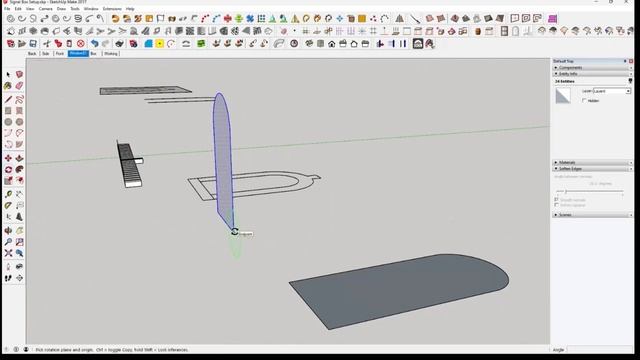Select the Offset tool
Screen dimensions: 640x360
click(x=19, y=181)
